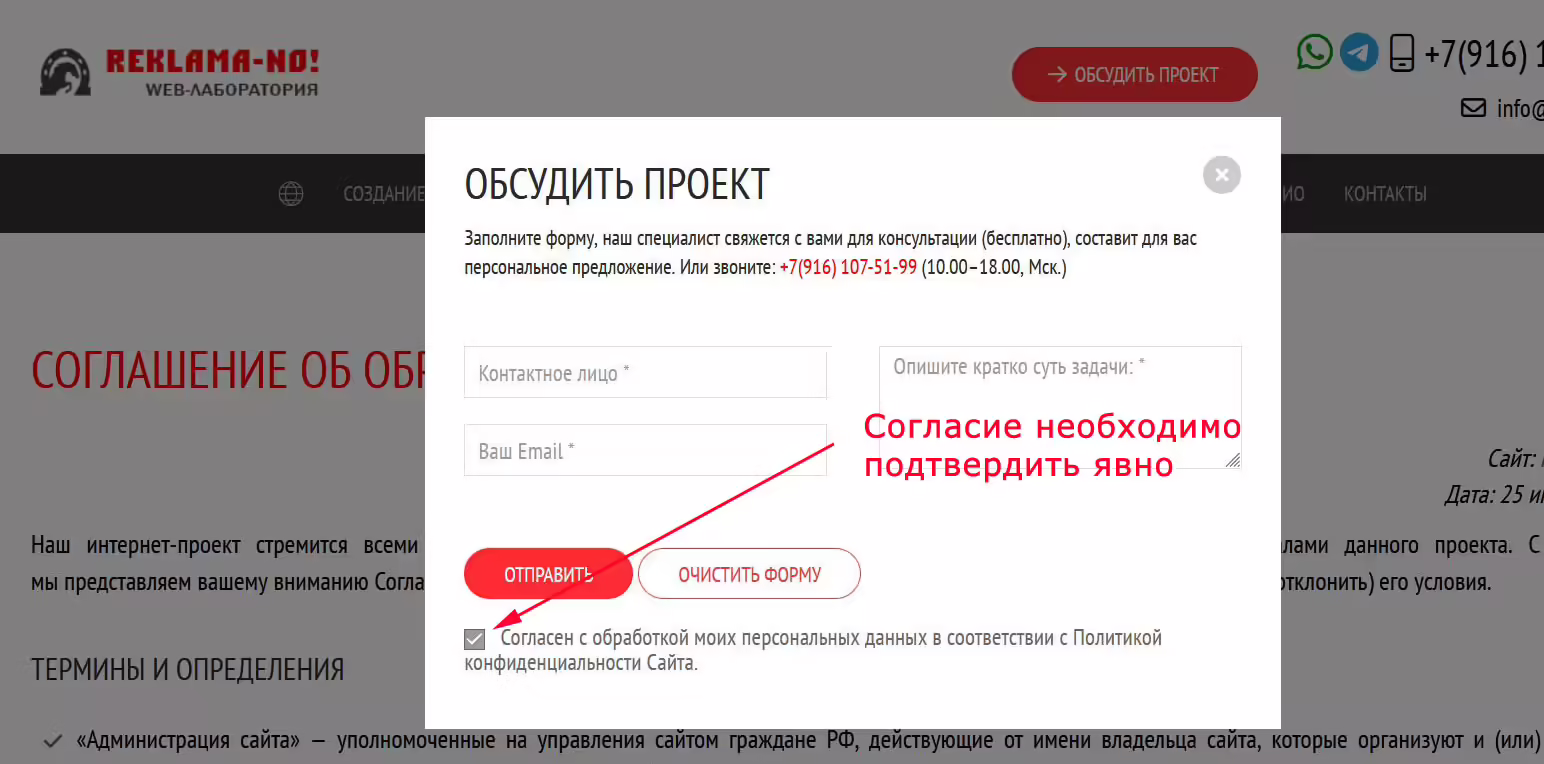Click the globe language icon in navigation

tap(291, 194)
